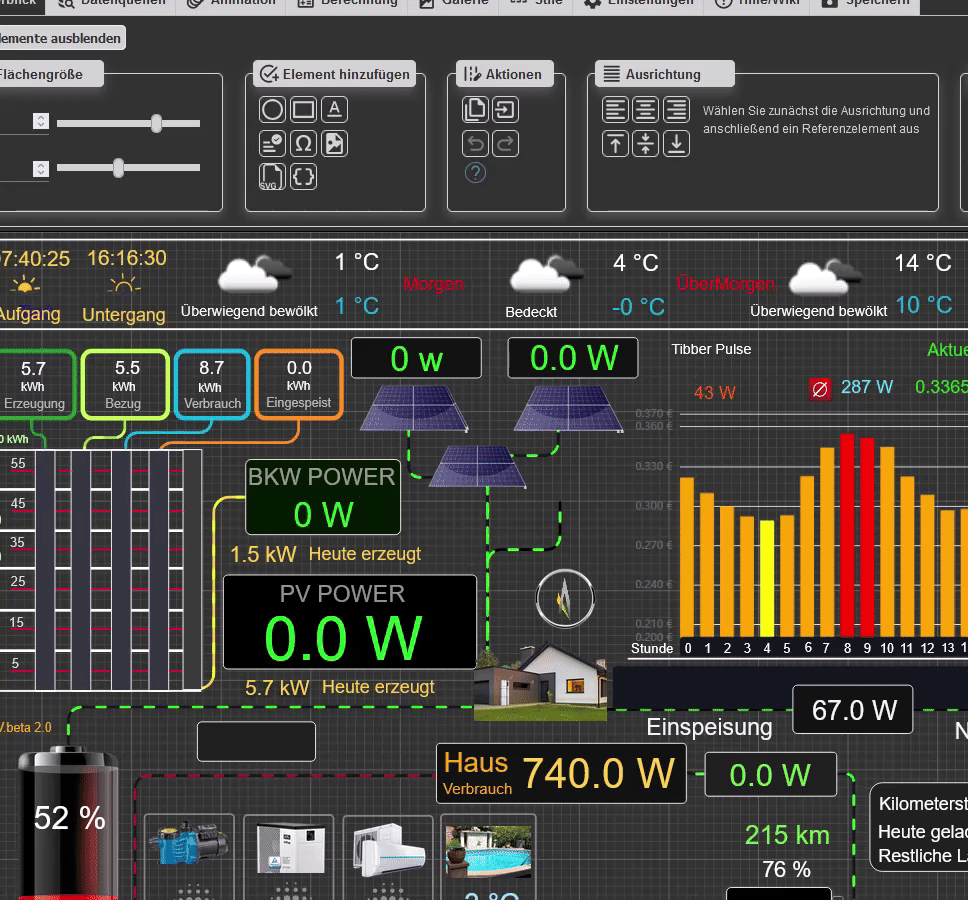968x900 pixels.
Task: Click the 'Elemente ausblenden' button
Action: tap(60, 39)
